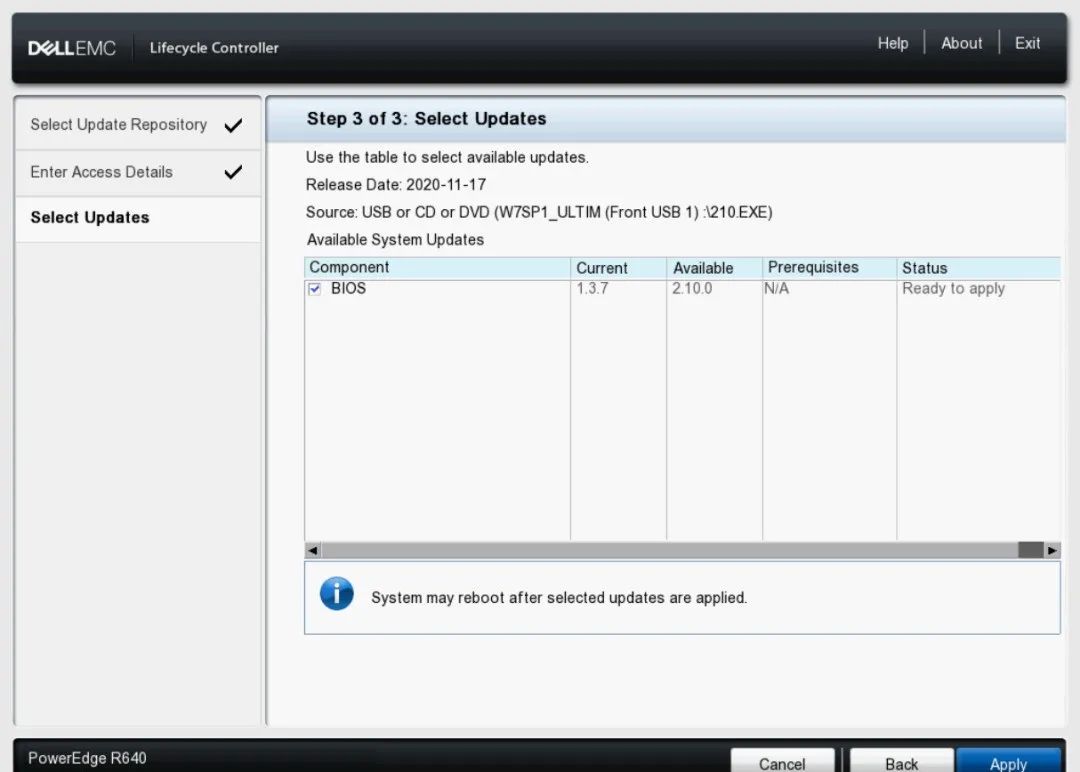Click the Lifecycle Controller title icon area

tap(213, 47)
